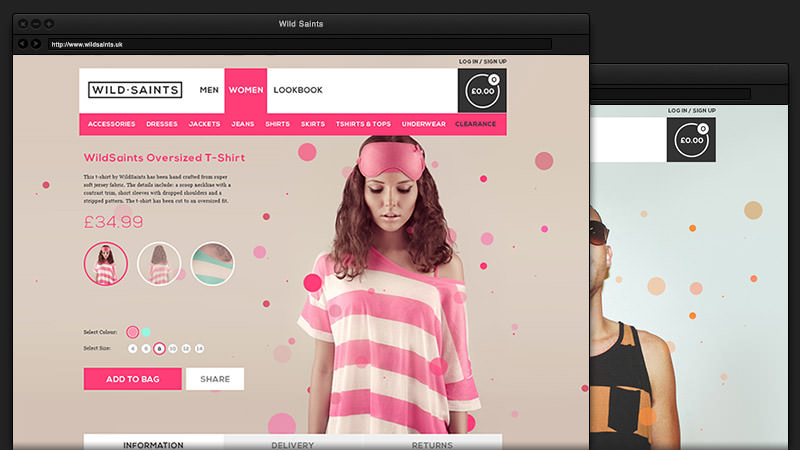Click the SHARE button
The image size is (800, 450).
(215, 379)
